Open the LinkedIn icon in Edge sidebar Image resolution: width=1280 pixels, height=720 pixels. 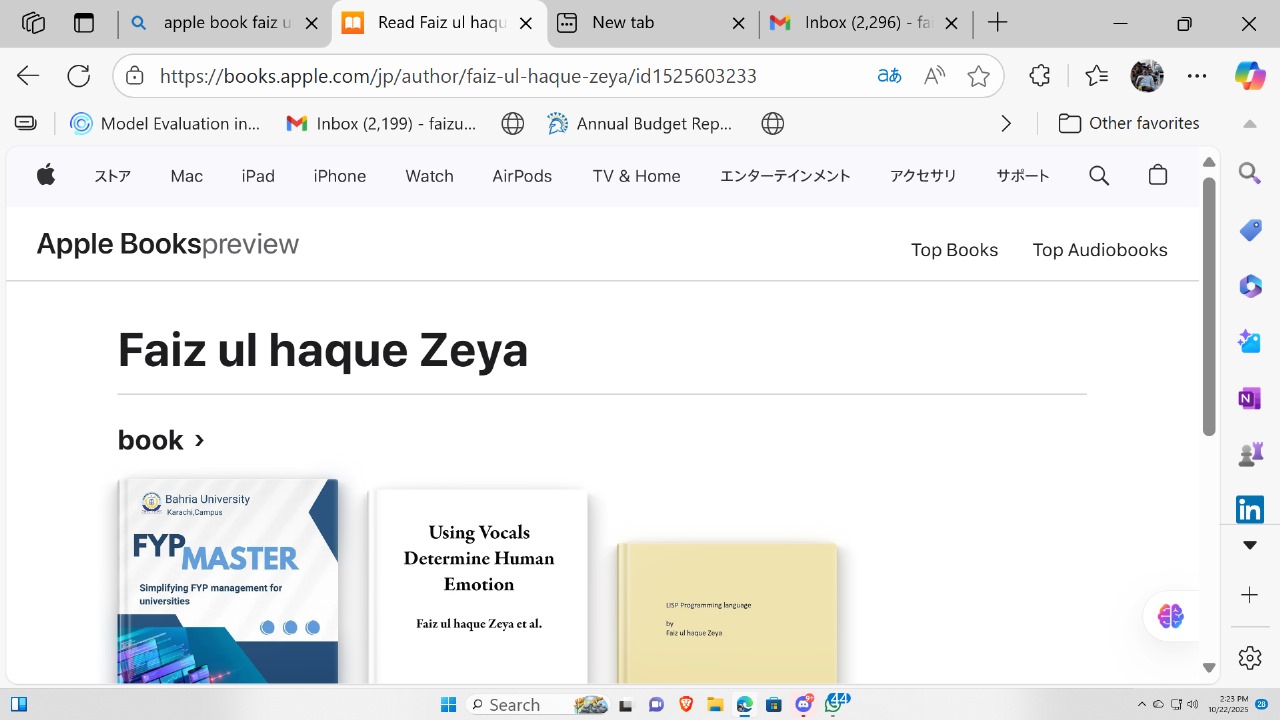[1249, 509]
